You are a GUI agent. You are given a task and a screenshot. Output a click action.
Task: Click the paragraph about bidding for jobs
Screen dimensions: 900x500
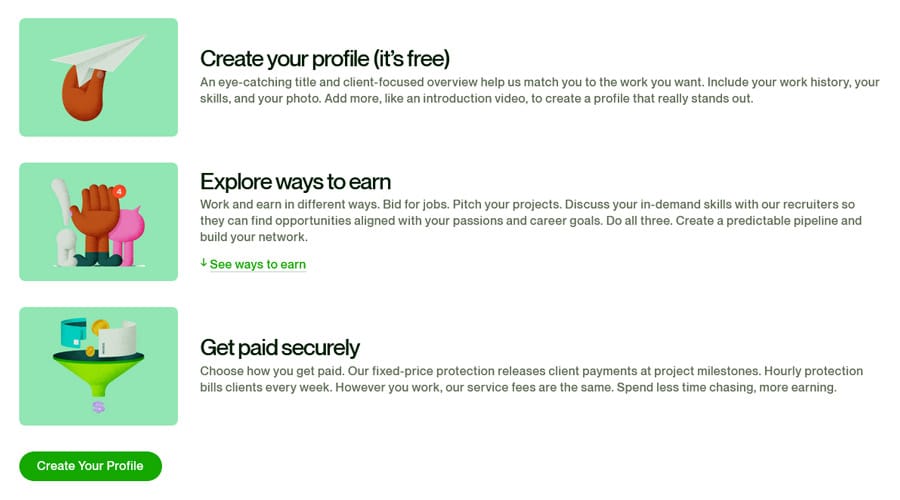(x=530, y=220)
